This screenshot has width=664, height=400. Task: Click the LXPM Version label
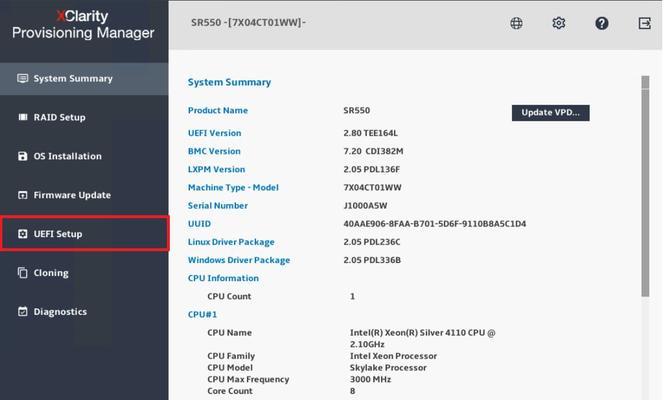point(216,169)
